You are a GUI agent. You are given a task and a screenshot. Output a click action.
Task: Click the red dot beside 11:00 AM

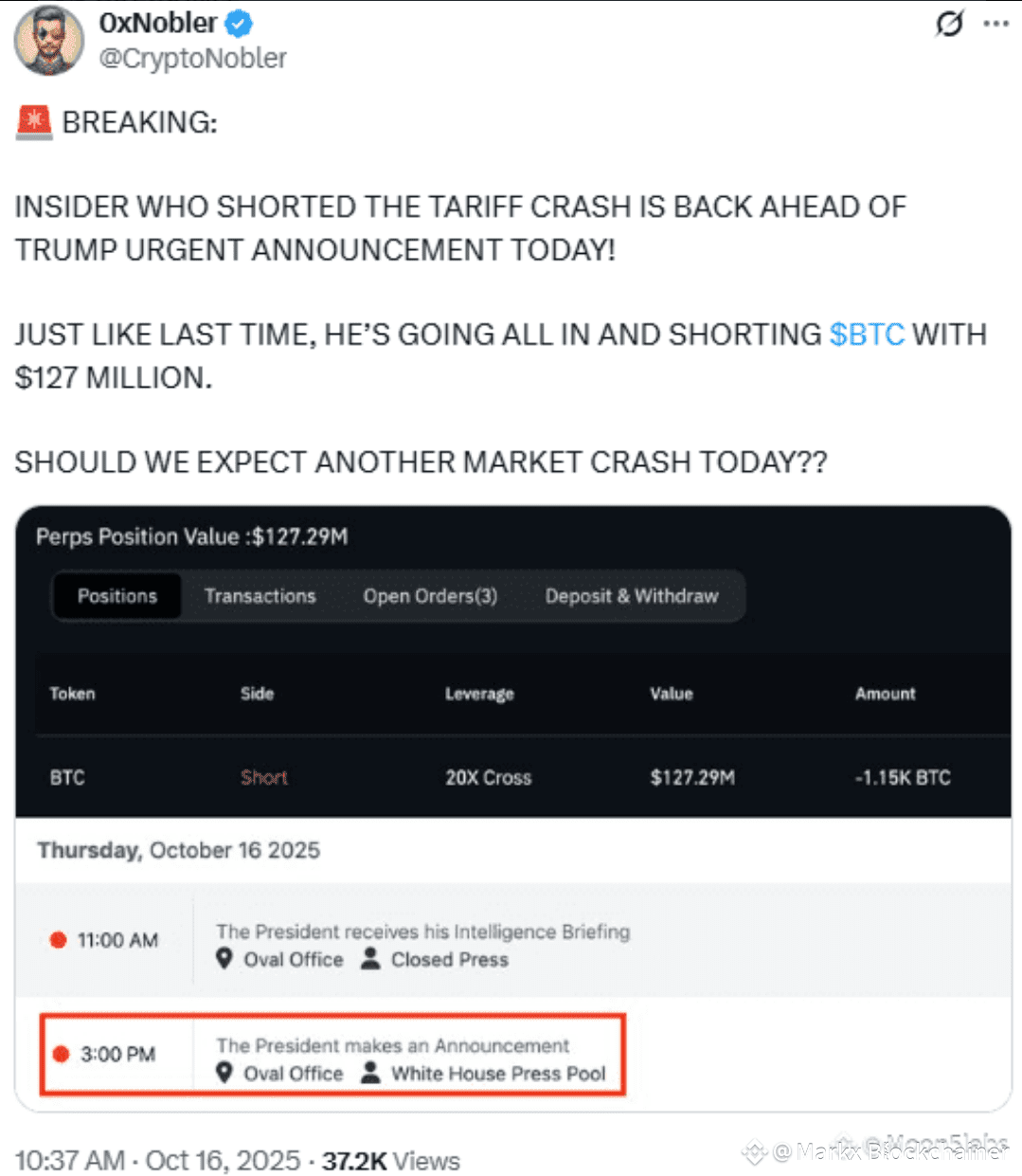pyautogui.click(x=58, y=940)
